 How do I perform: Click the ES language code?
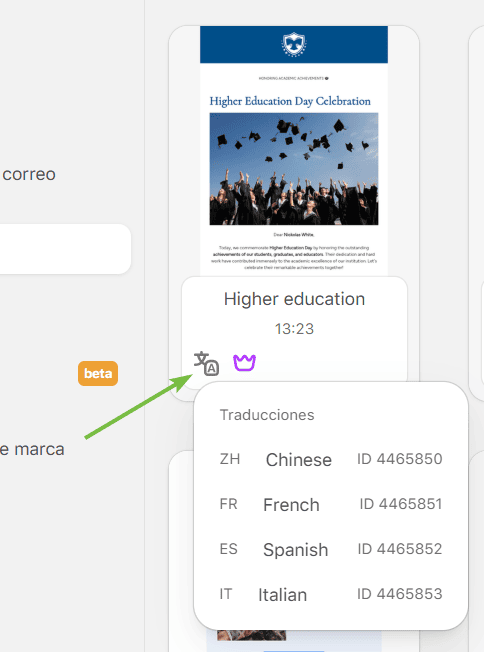pos(229,549)
